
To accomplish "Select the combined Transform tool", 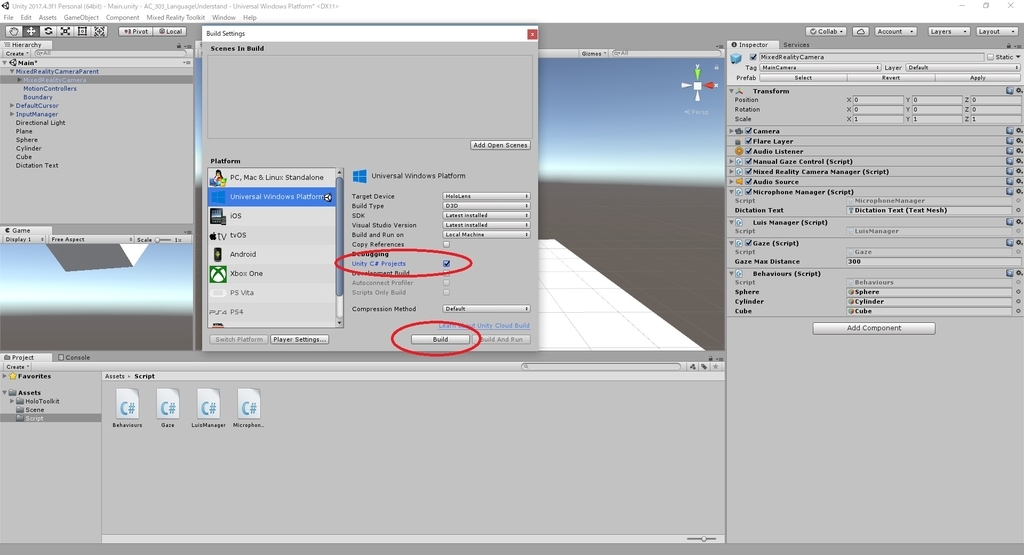I will coord(99,31).
